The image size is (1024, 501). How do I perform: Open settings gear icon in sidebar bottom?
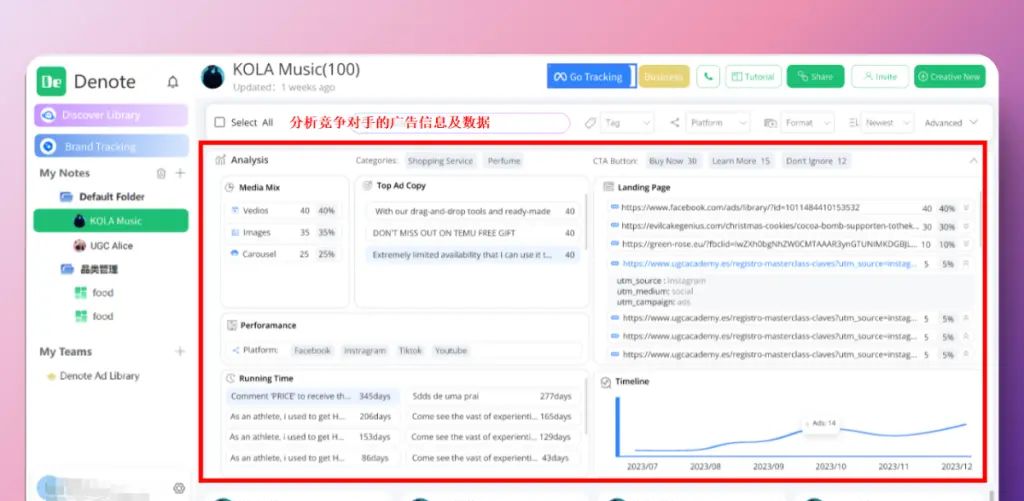click(179, 488)
